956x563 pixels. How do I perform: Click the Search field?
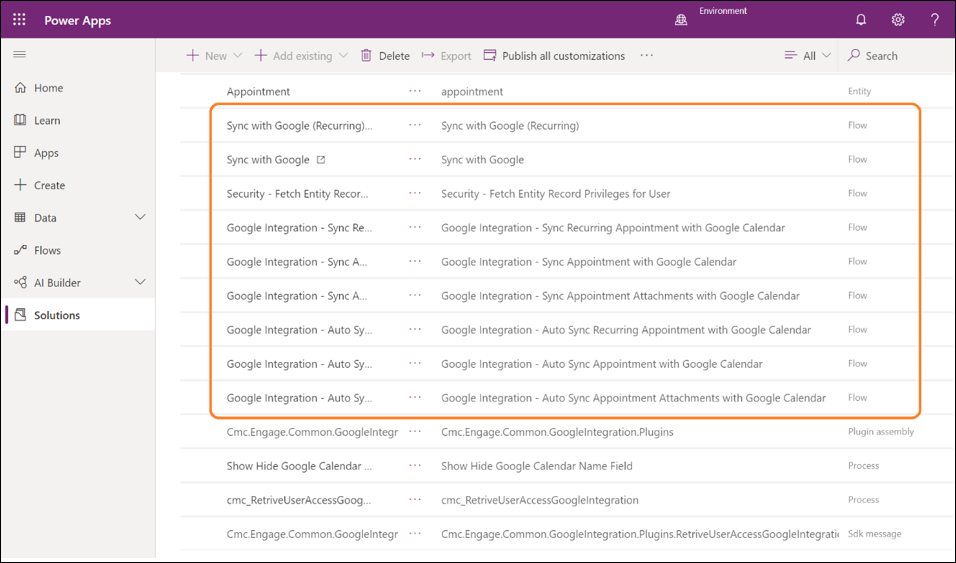pos(881,56)
